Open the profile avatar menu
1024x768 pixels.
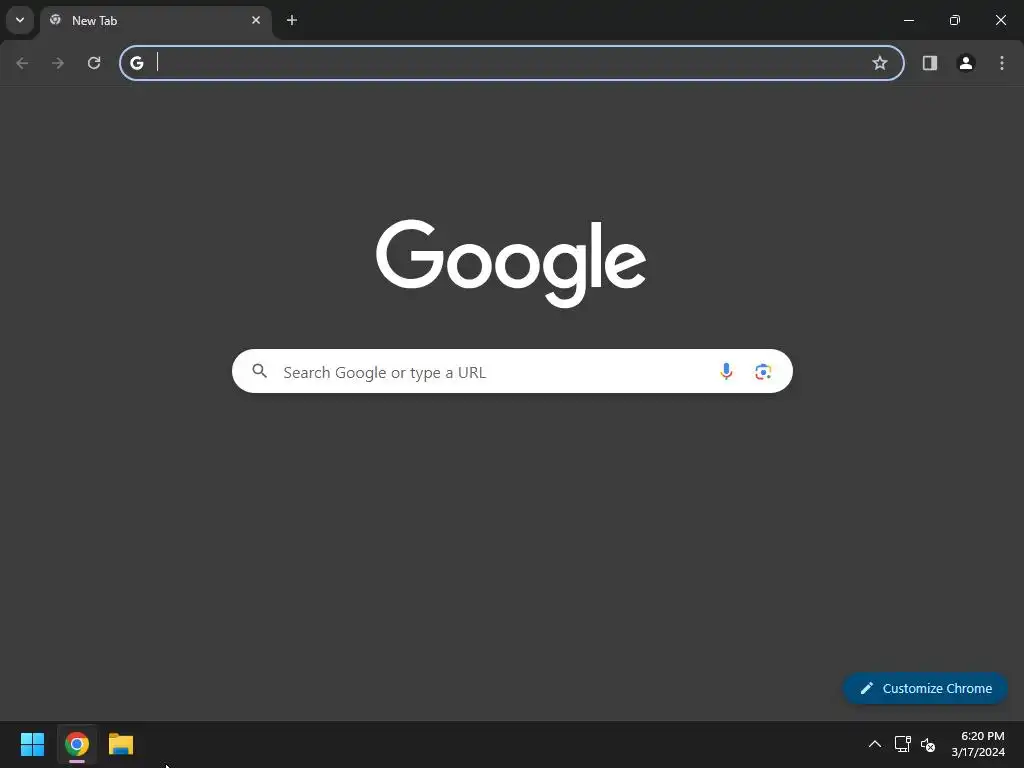click(965, 63)
